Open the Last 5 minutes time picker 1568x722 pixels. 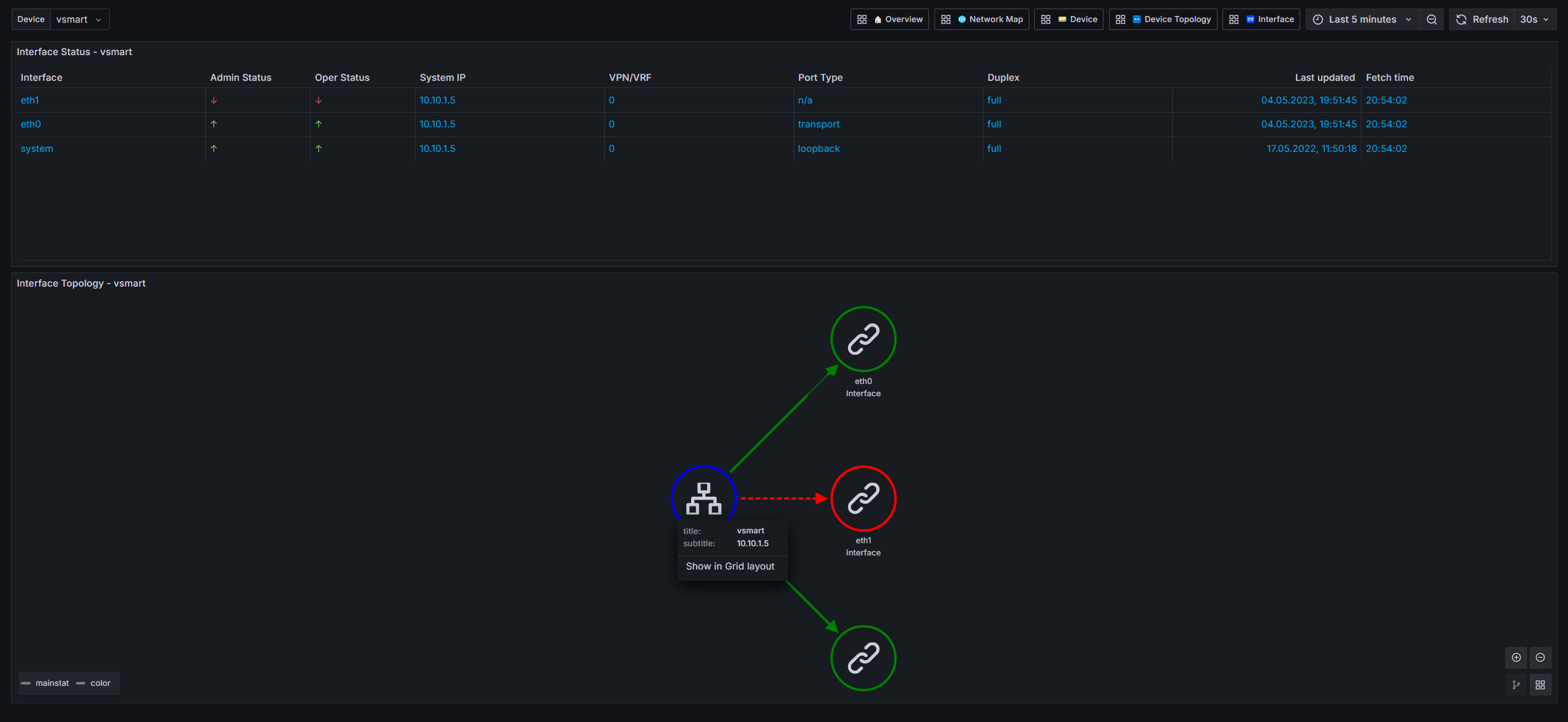(x=1363, y=20)
